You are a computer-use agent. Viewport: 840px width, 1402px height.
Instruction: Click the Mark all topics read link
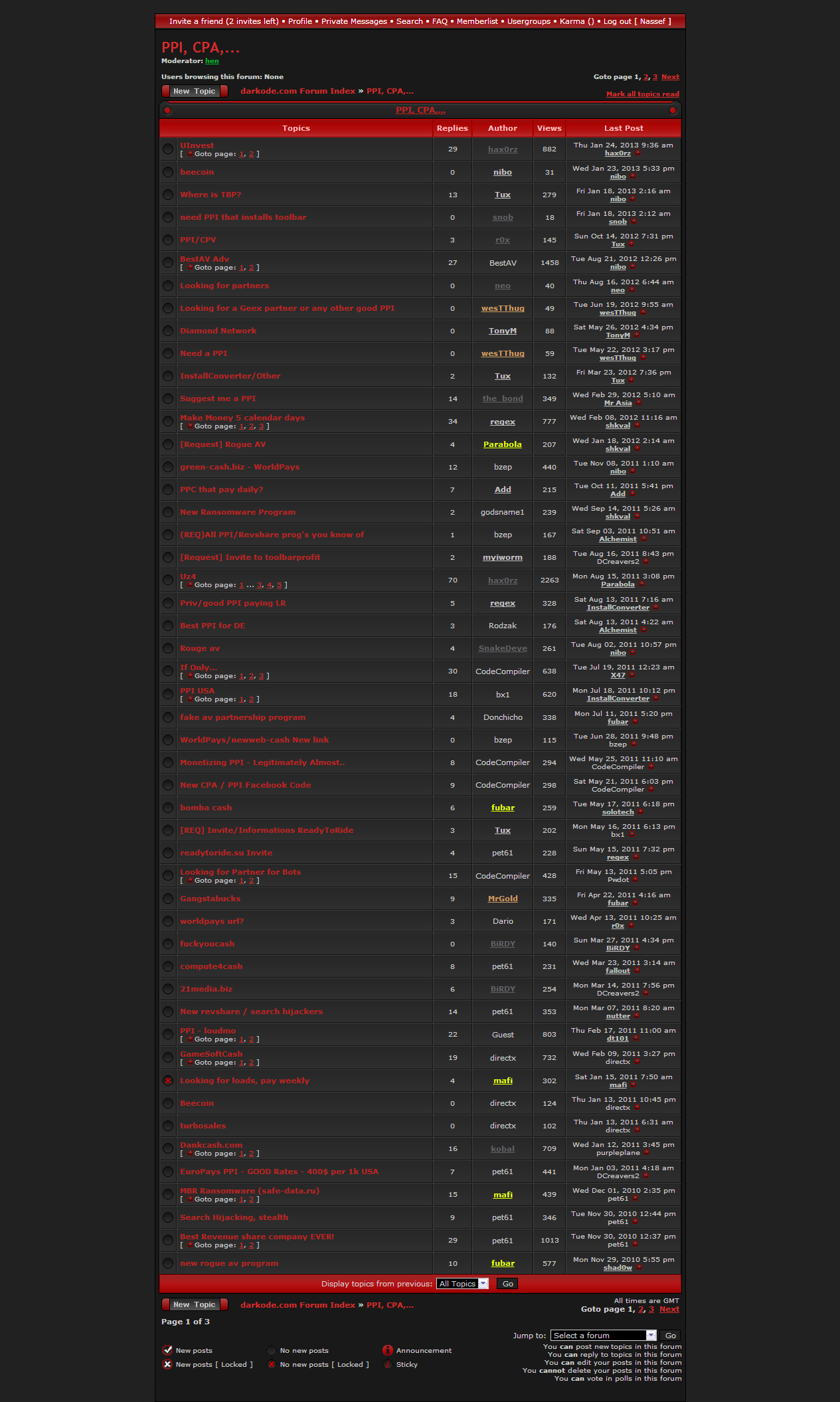click(642, 94)
